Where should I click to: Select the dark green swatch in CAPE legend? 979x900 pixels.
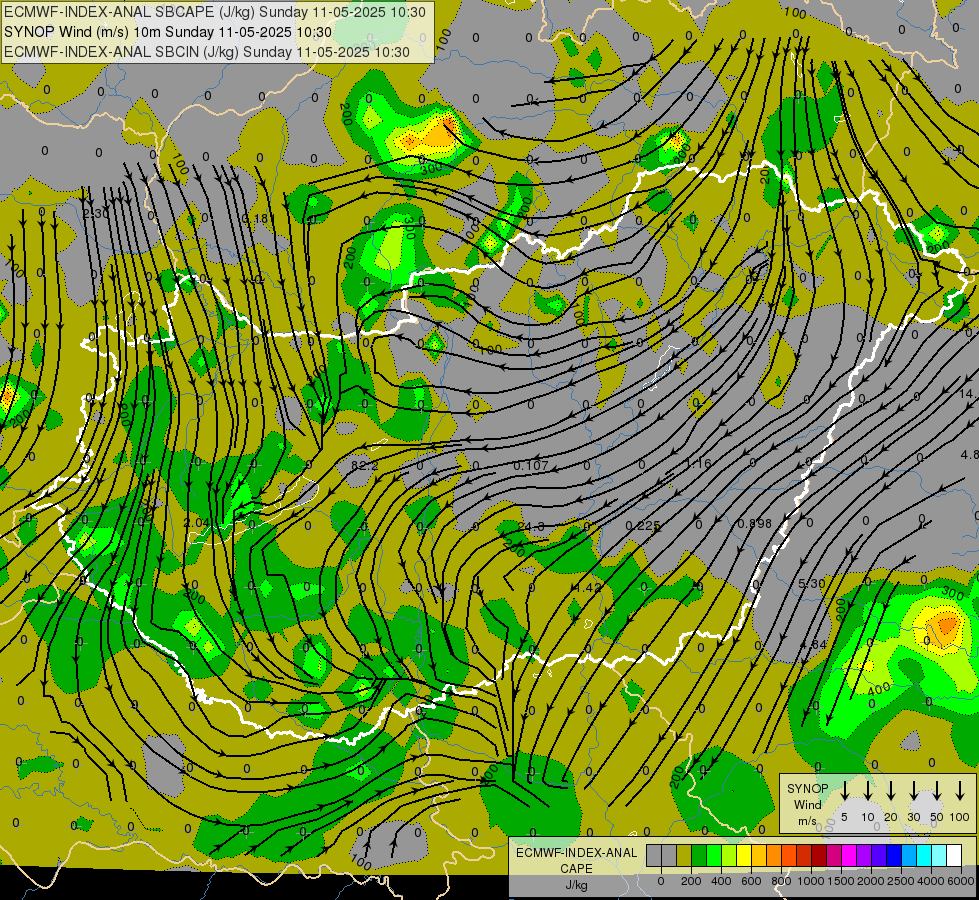[x=699, y=855]
